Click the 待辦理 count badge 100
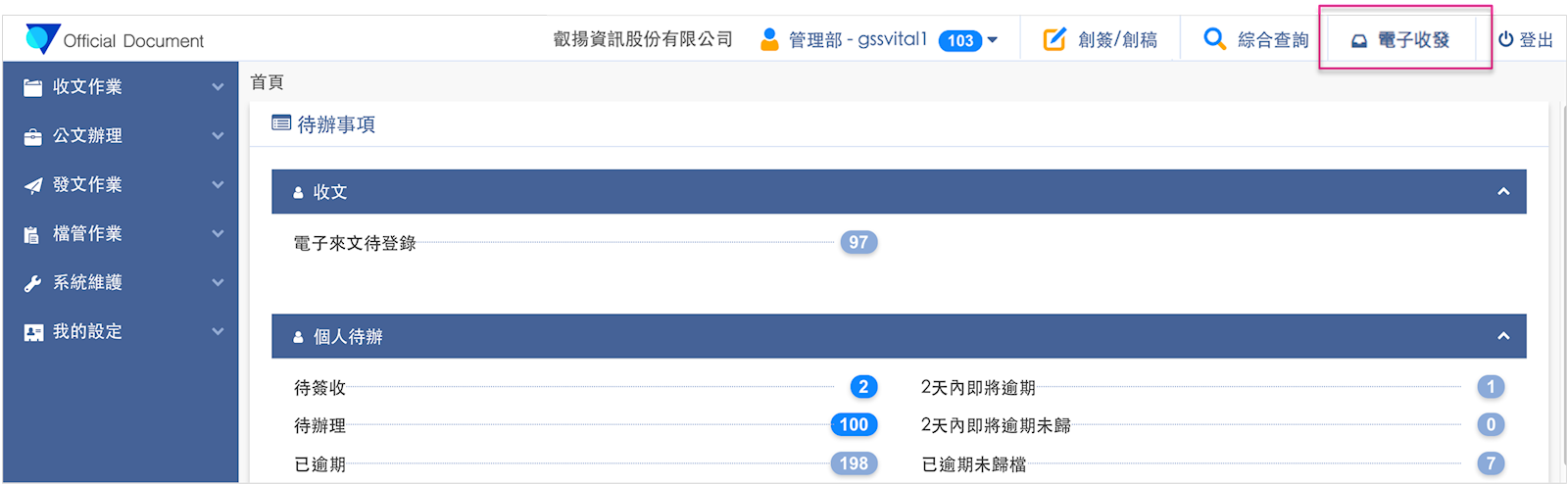The height and width of the screenshot is (485, 1568). [854, 425]
